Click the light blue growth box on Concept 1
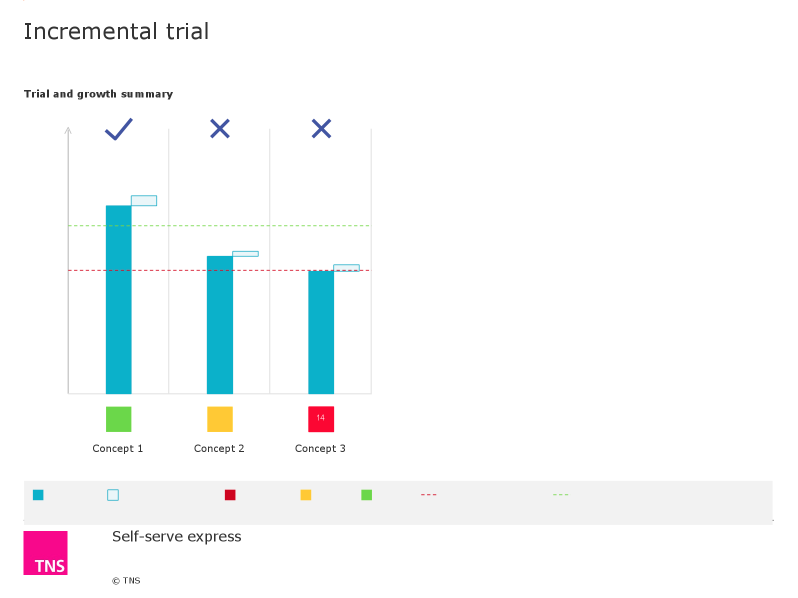The height and width of the screenshot is (598, 798). pos(144,201)
